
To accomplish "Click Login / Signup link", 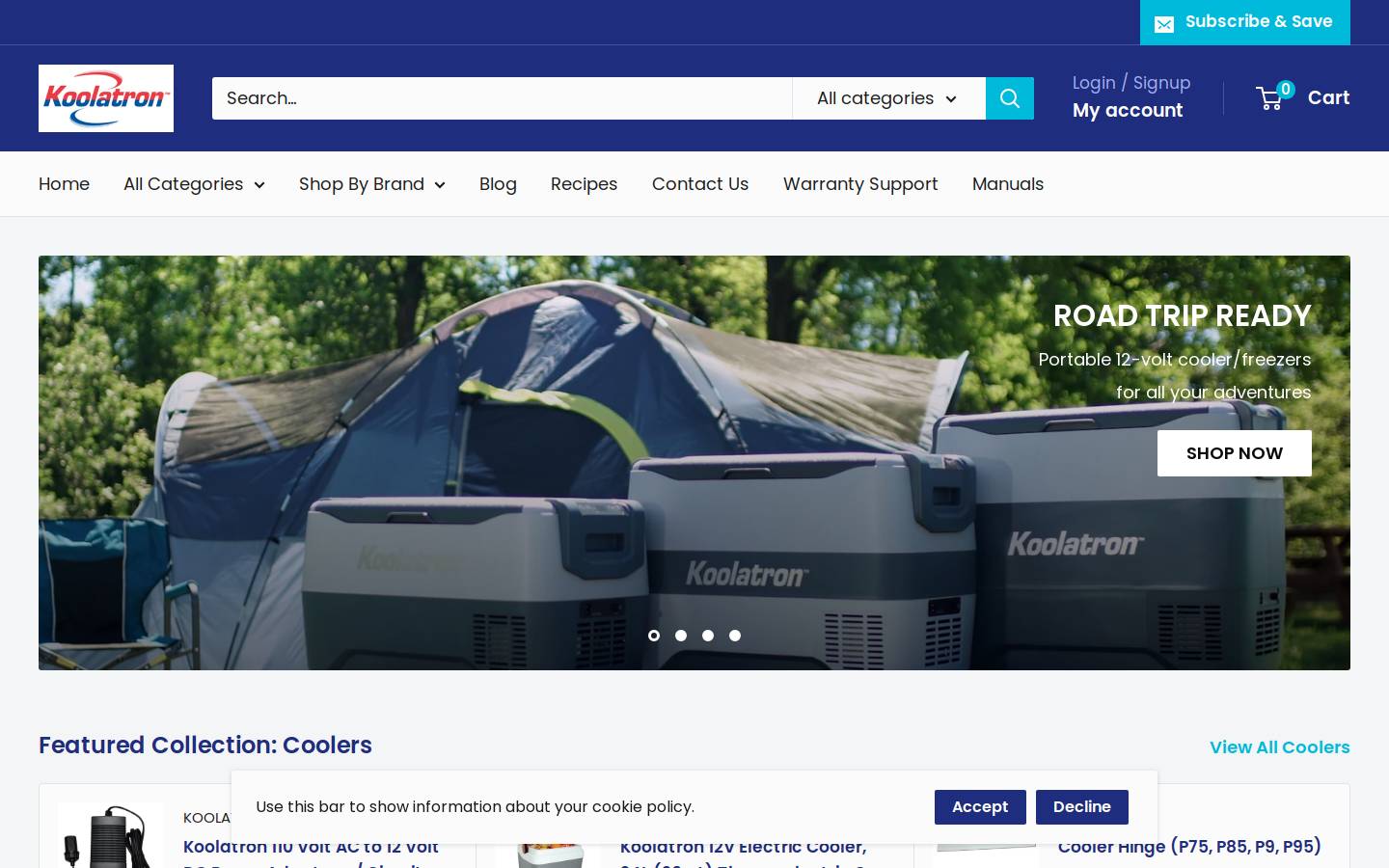I will pyautogui.click(x=1131, y=83).
